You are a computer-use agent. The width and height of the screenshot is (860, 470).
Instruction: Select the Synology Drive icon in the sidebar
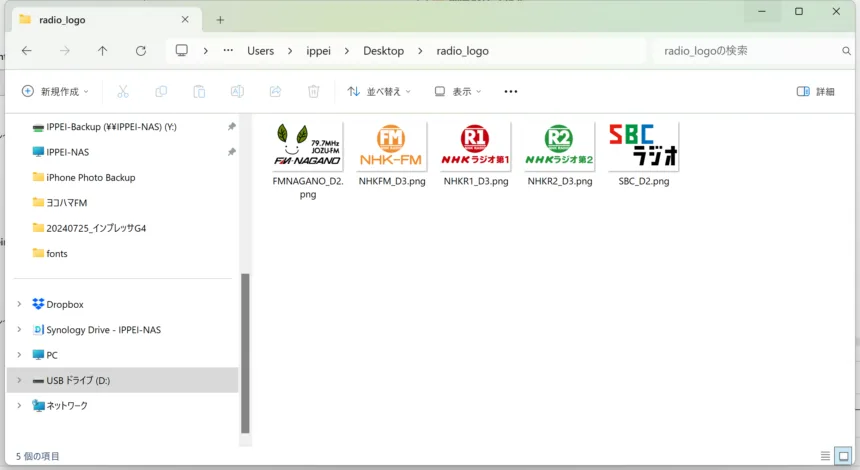pyautogui.click(x=38, y=329)
